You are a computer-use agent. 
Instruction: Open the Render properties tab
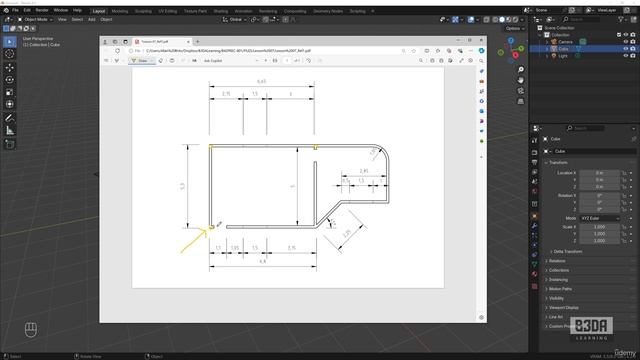pyautogui.click(x=535, y=152)
